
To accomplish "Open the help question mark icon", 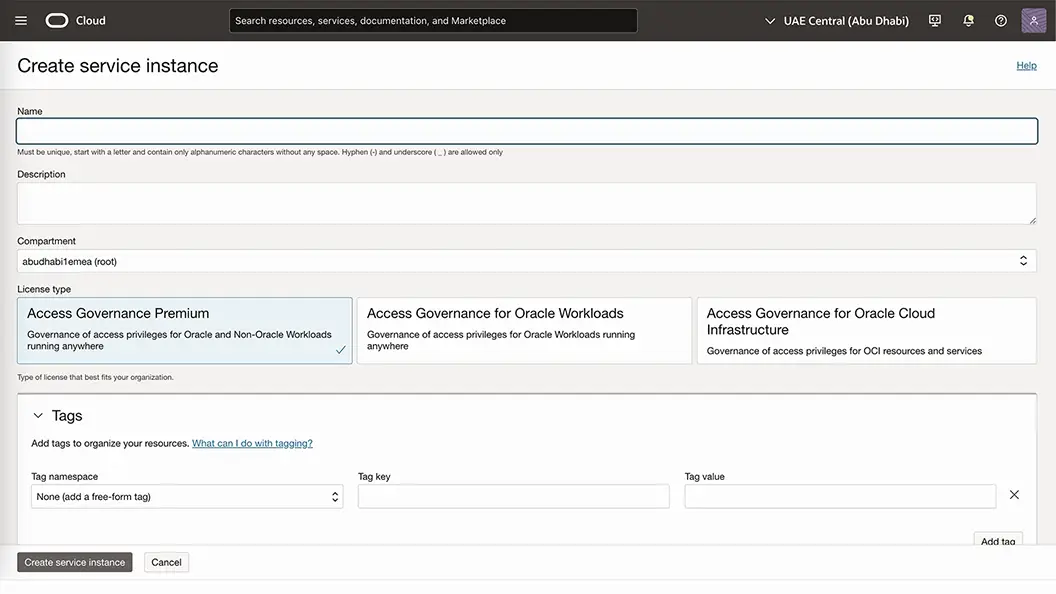I will [x=1001, y=21].
